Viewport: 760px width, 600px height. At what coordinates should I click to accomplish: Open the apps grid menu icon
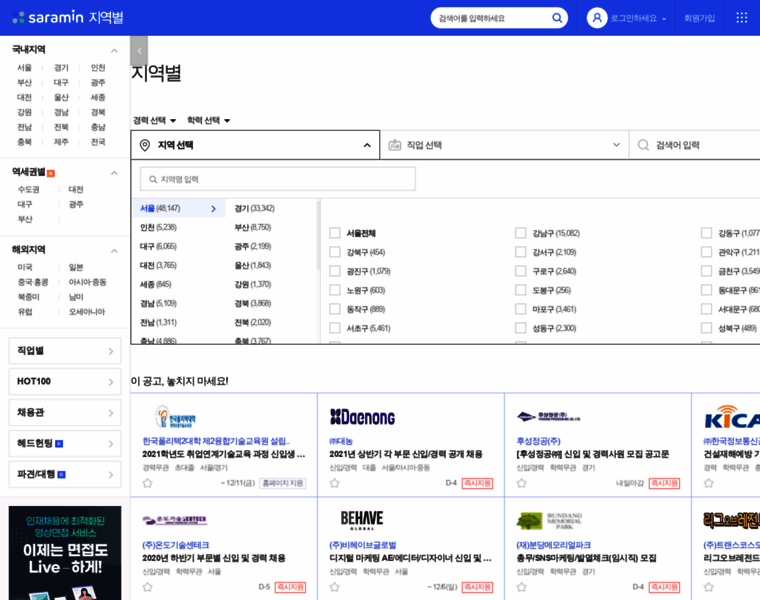coord(741,18)
